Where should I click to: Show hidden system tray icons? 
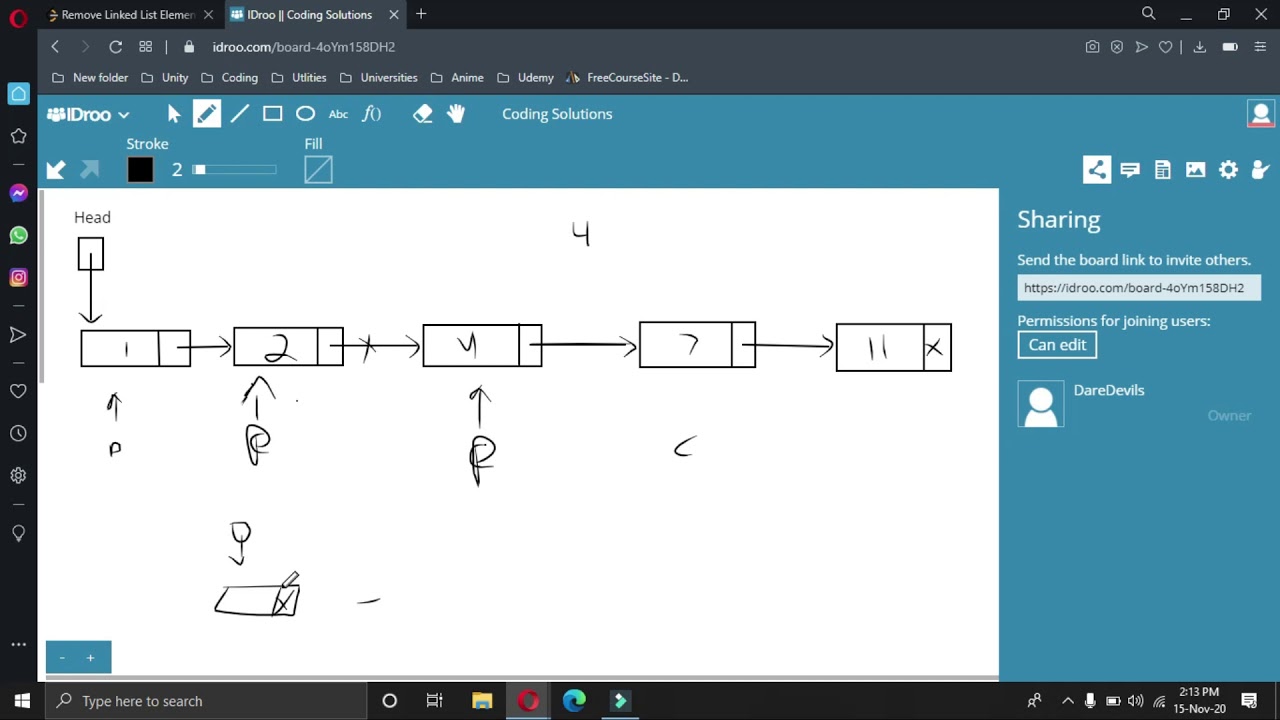click(x=1067, y=701)
